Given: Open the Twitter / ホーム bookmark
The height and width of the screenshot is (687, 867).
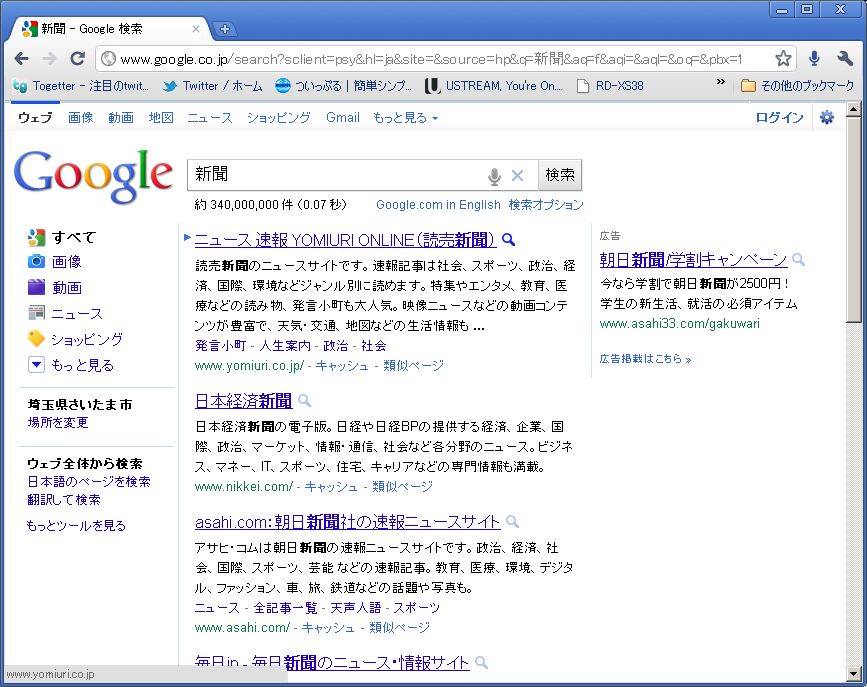Looking at the screenshot, I should pos(212,86).
